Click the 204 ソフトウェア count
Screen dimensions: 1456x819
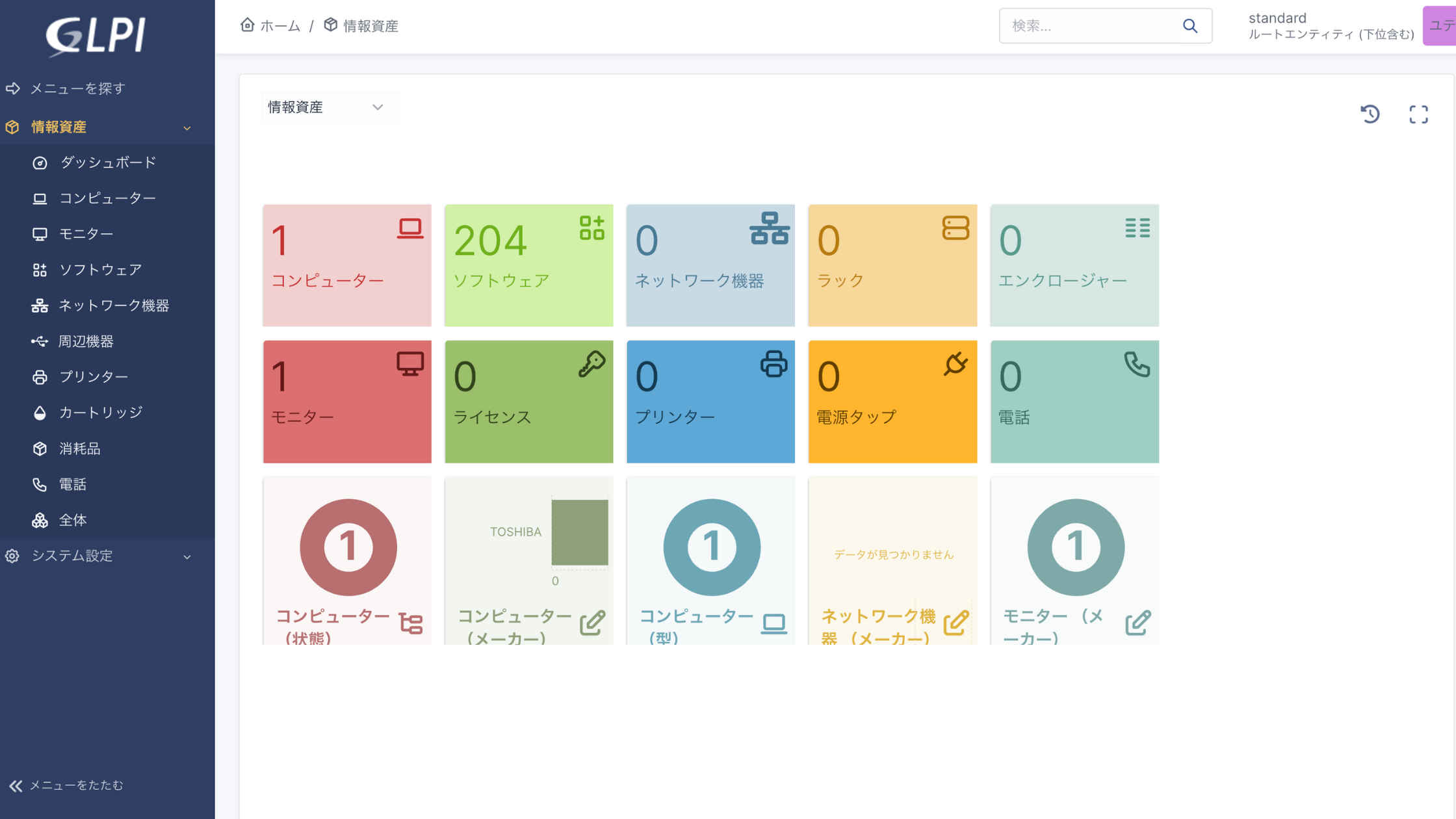pos(490,240)
